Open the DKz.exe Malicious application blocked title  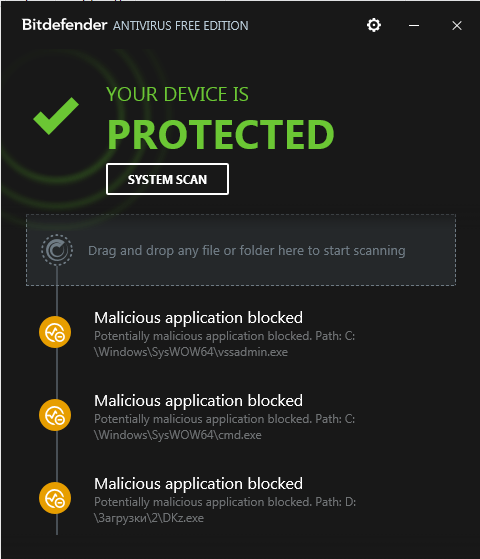(198, 483)
